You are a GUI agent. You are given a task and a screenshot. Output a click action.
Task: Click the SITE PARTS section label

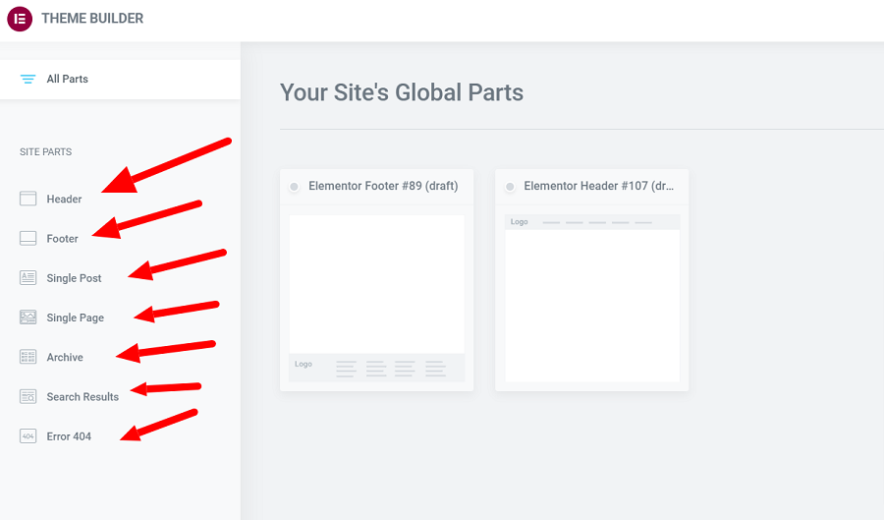point(46,152)
